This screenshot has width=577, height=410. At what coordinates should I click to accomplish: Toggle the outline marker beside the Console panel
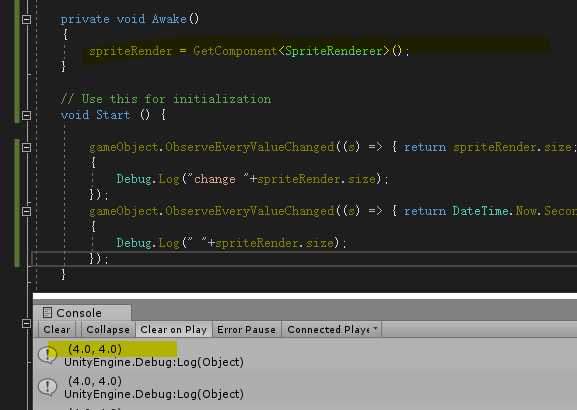point(26,324)
